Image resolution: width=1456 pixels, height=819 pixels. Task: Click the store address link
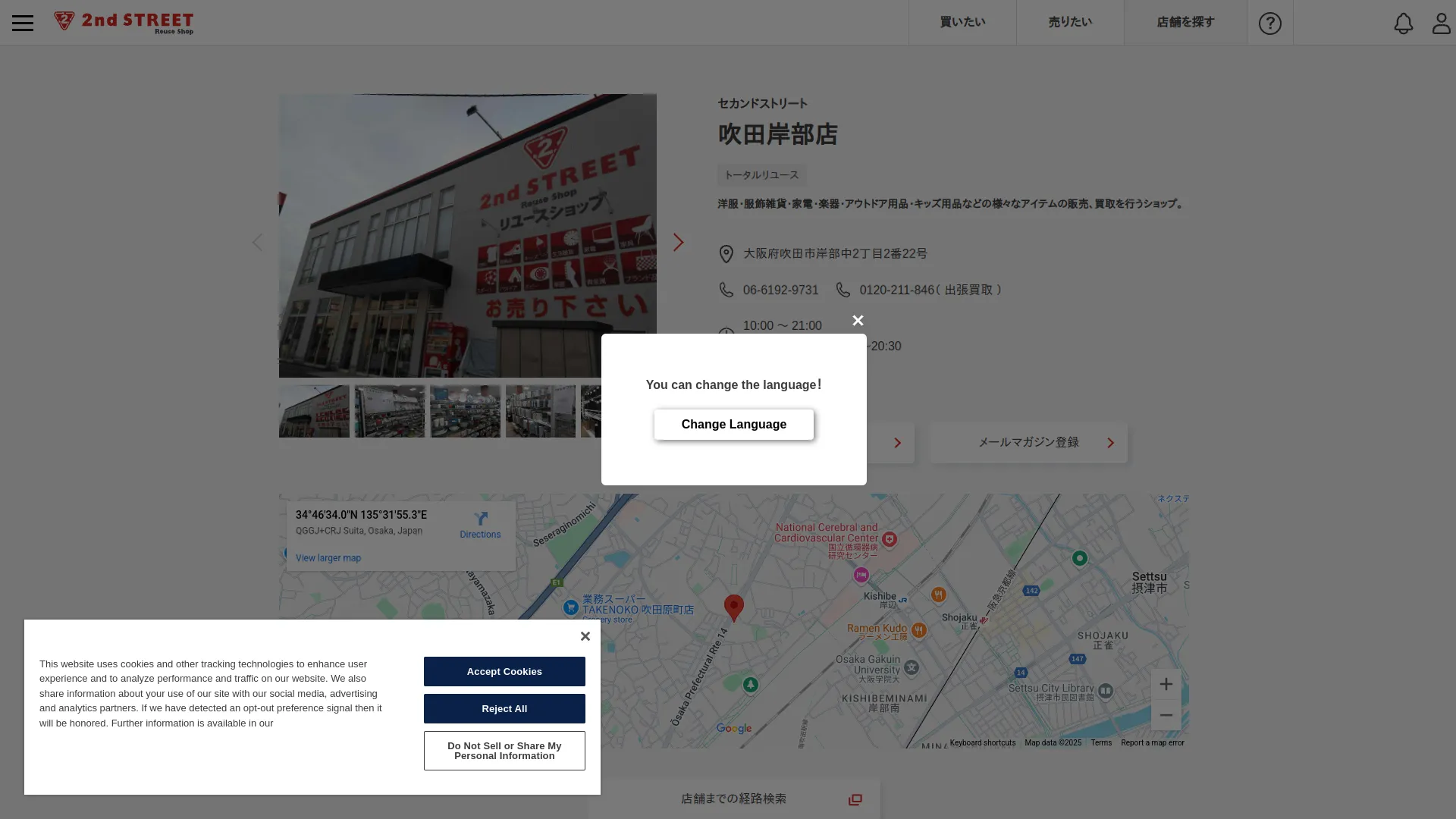[x=835, y=254]
